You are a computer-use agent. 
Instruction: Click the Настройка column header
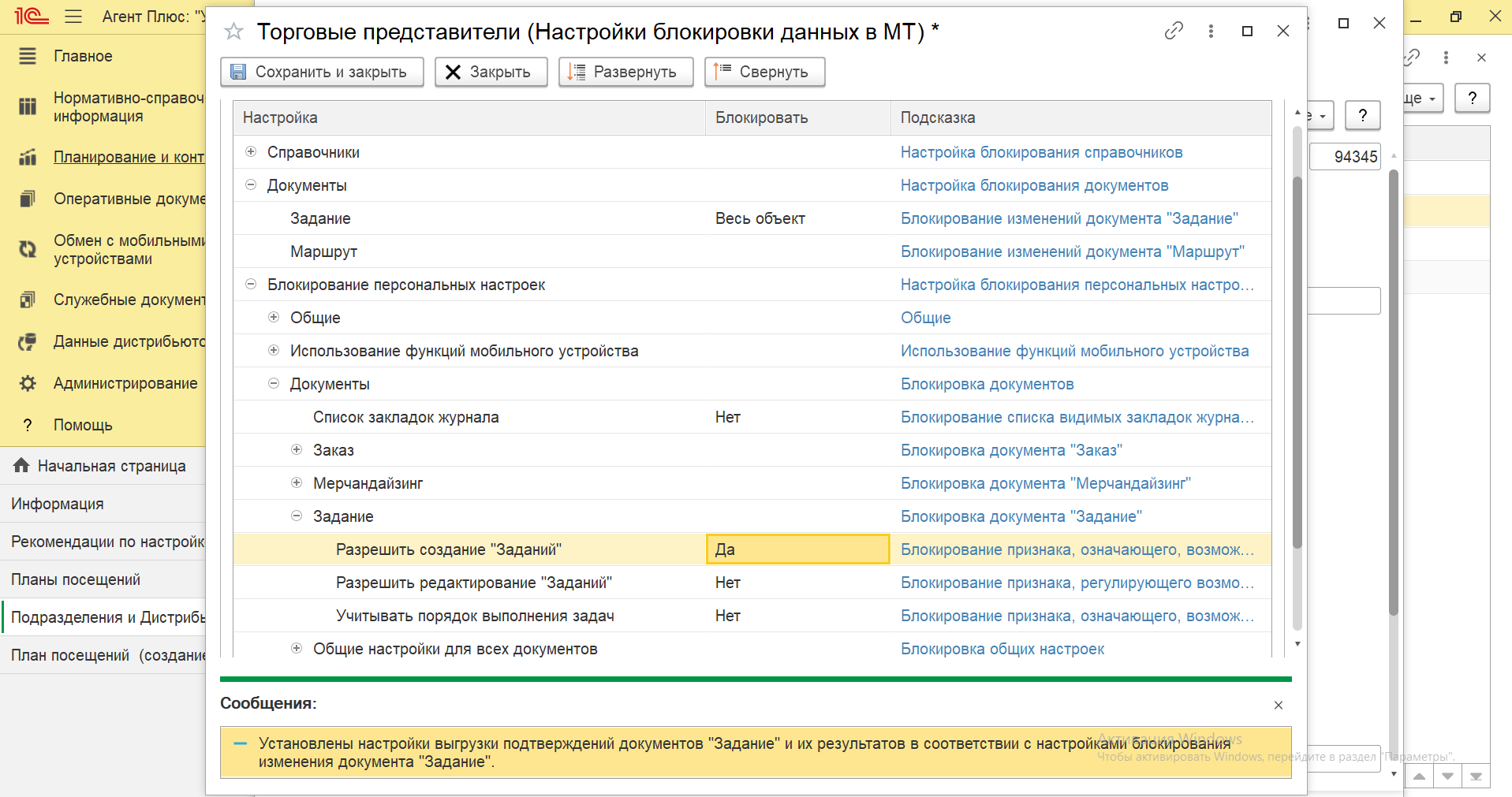469,117
